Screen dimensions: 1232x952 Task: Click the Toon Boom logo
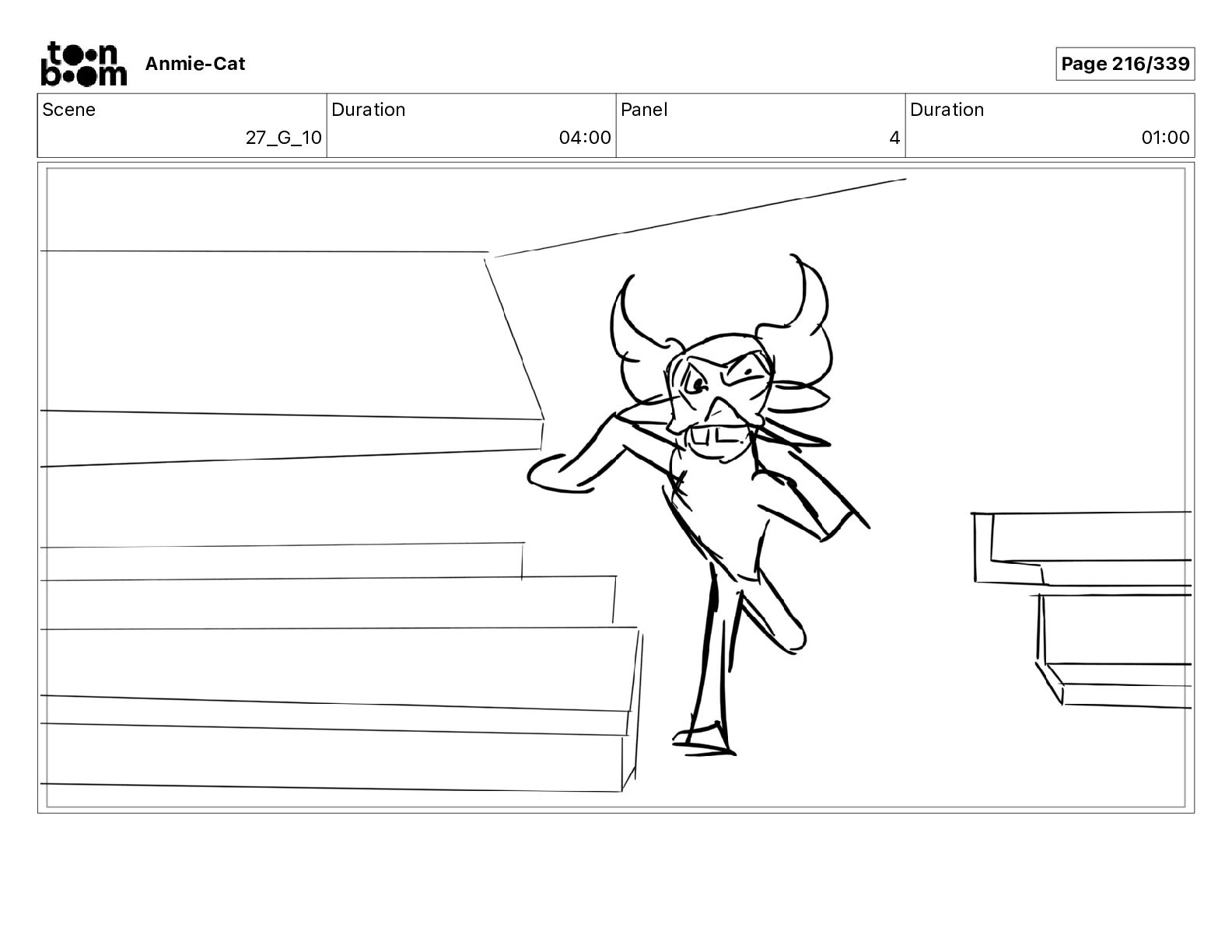tap(83, 63)
